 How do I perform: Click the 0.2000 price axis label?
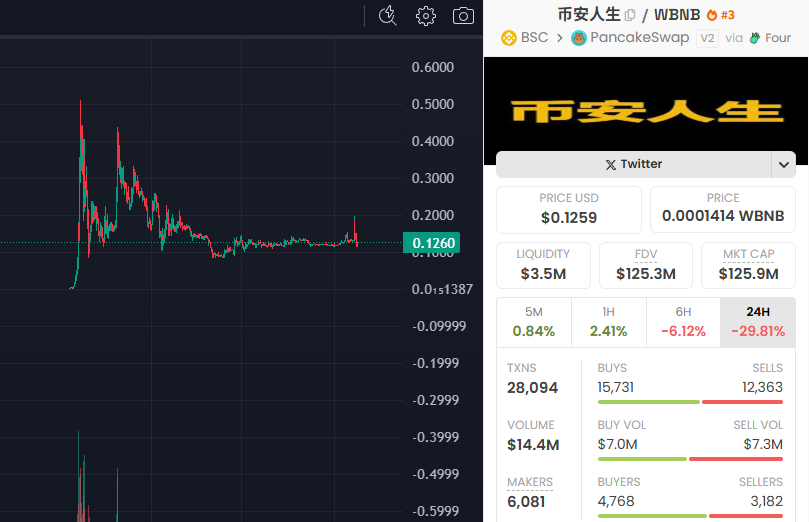432,215
